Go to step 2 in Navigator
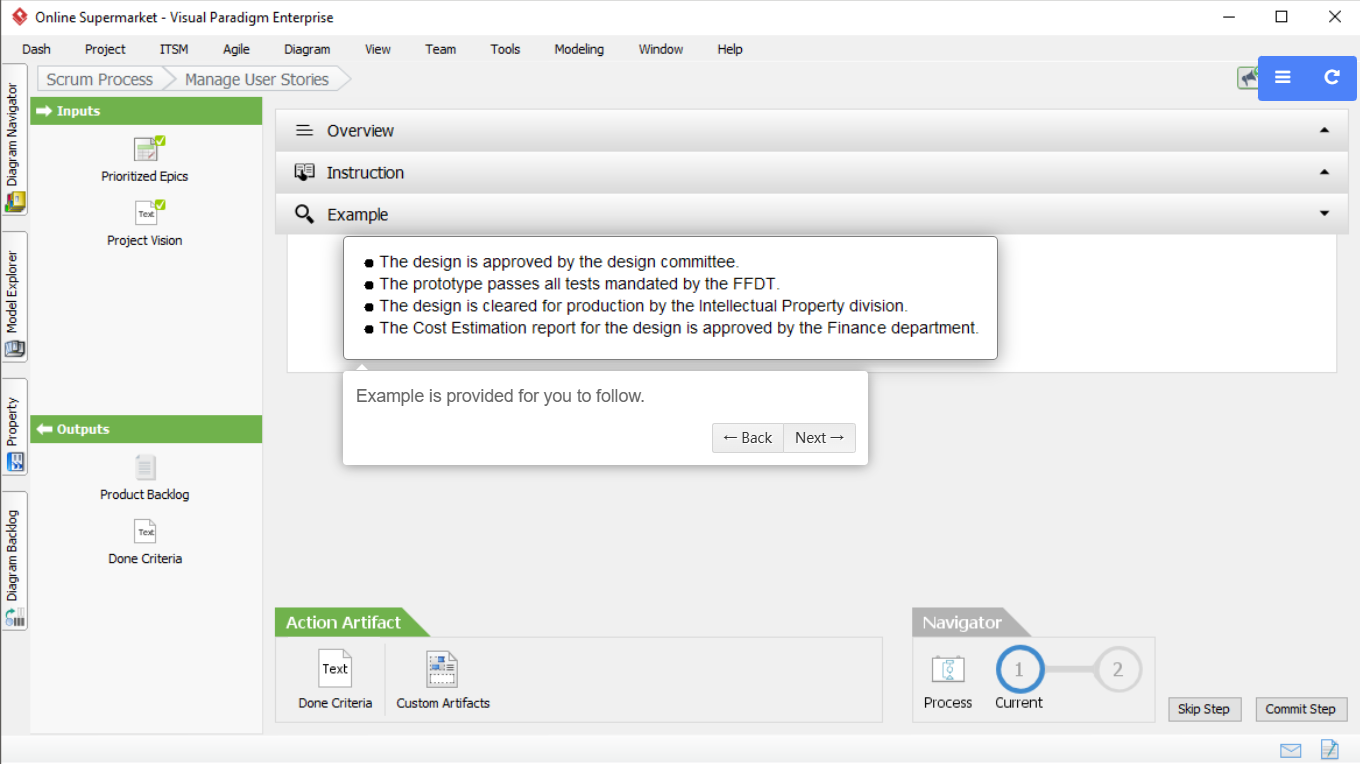This screenshot has height=764, width=1360. pos(1118,670)
